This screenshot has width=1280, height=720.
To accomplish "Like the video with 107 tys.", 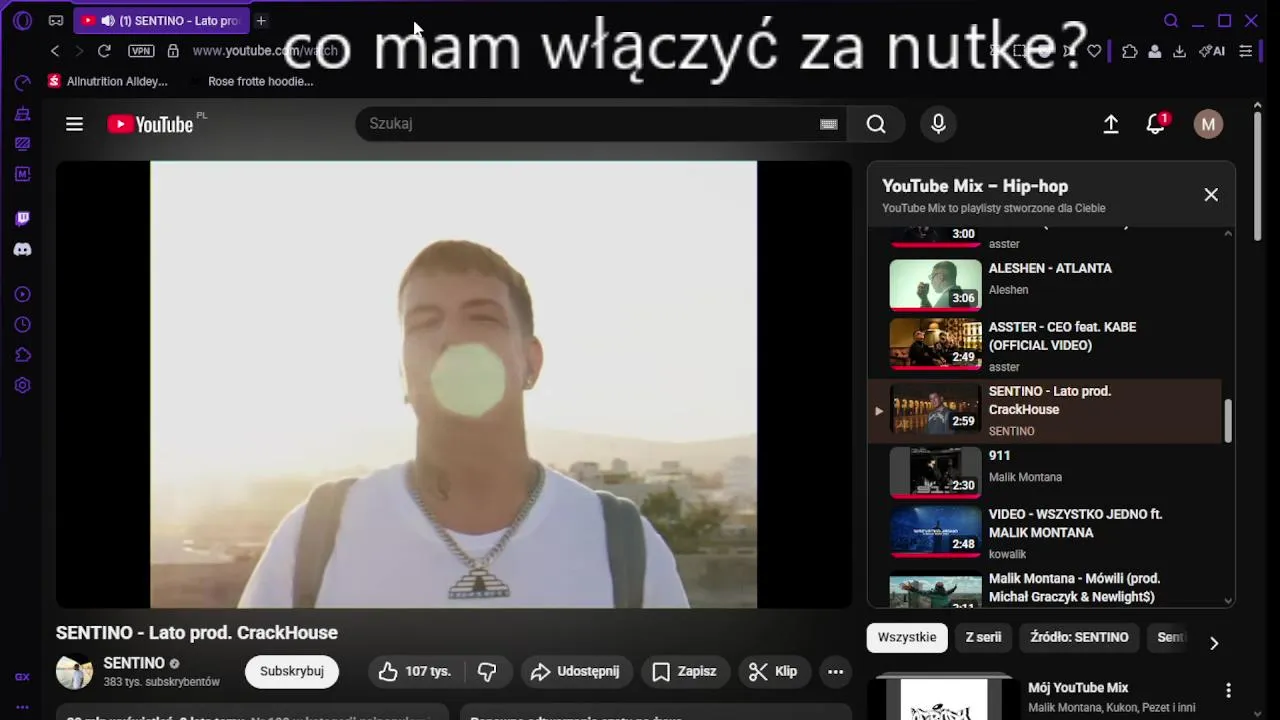I will click(415, 671).
